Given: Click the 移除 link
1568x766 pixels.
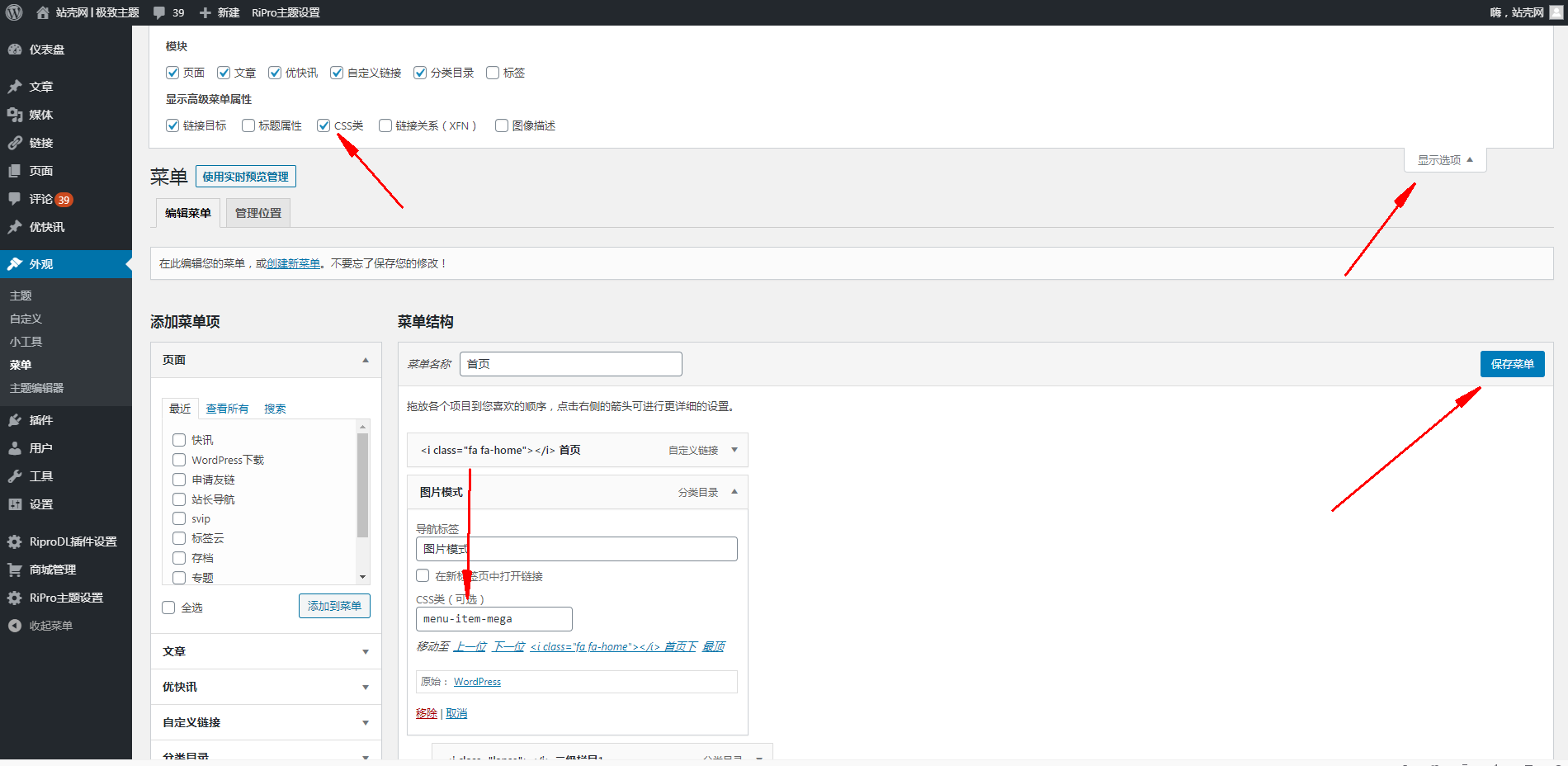Looking at the screenshot, I should click(x=427, y=713).
